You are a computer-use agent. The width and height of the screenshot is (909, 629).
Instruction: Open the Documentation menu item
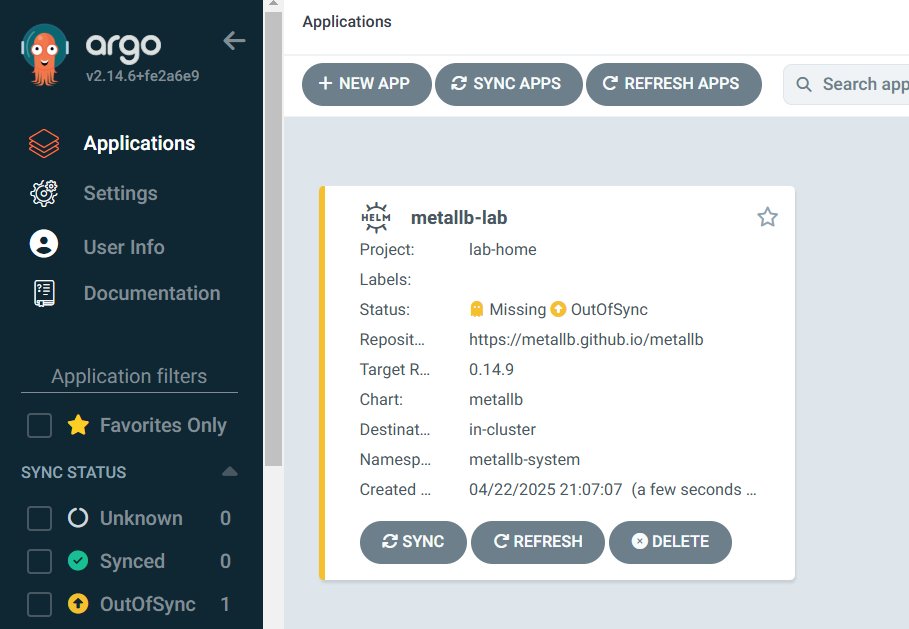pyautogui.click(x=152, y=293)
